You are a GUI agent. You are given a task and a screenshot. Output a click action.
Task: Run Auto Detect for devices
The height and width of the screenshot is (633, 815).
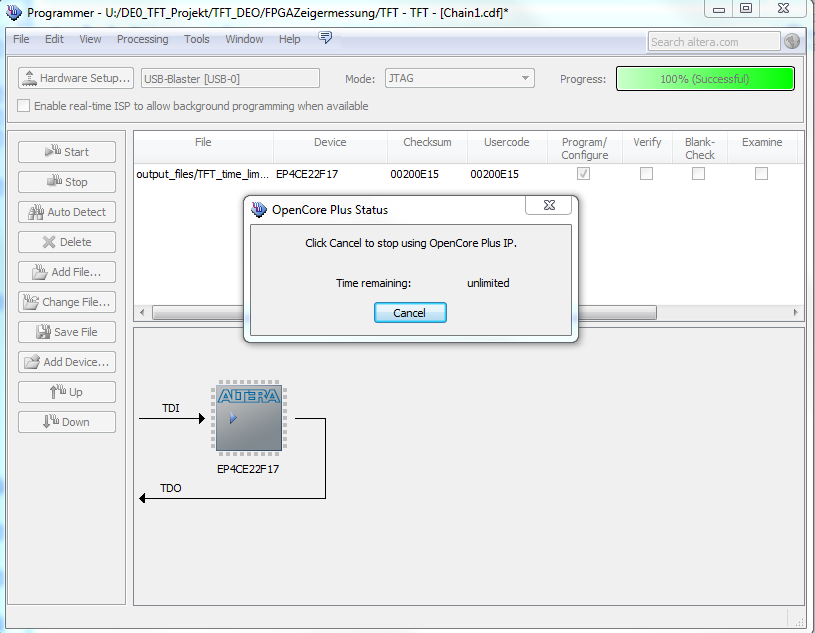(x=67, y=212)
